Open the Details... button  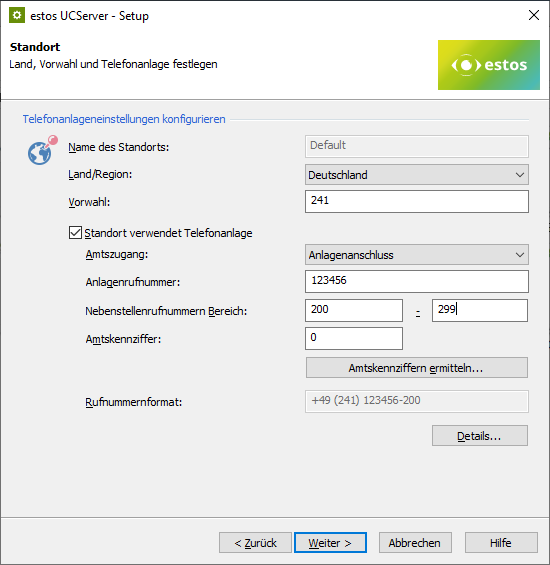click(x=480, y=436)
